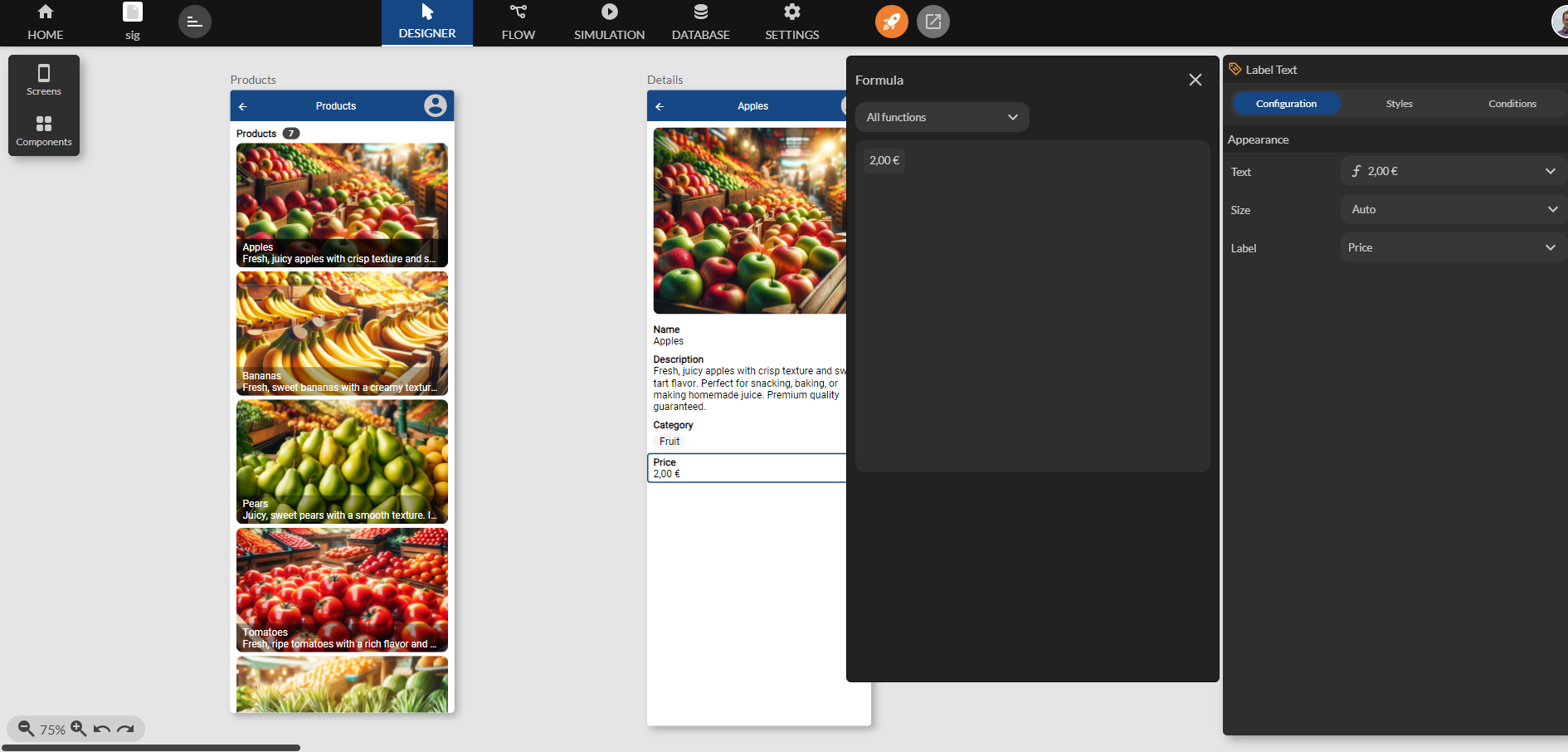Open the external preview icon
This screenshot has height=752, width=1568.
coord(933,22)
